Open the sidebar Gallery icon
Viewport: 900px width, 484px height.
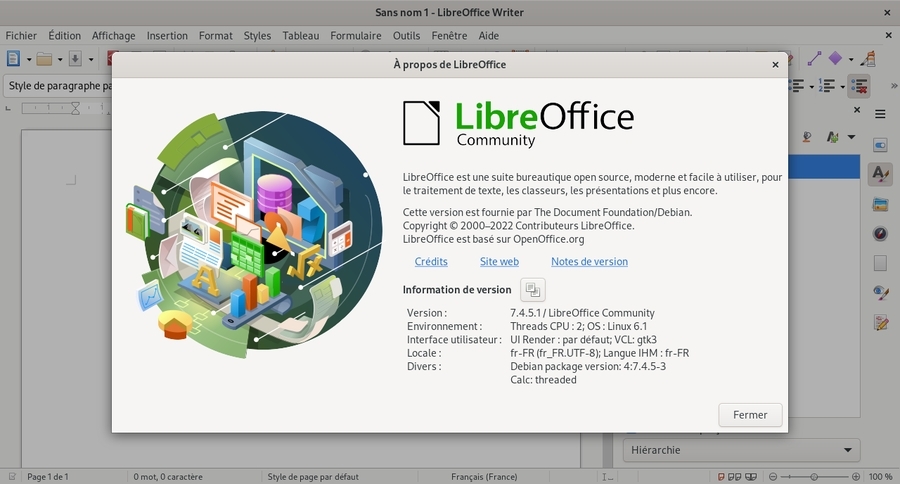point(880,204)
